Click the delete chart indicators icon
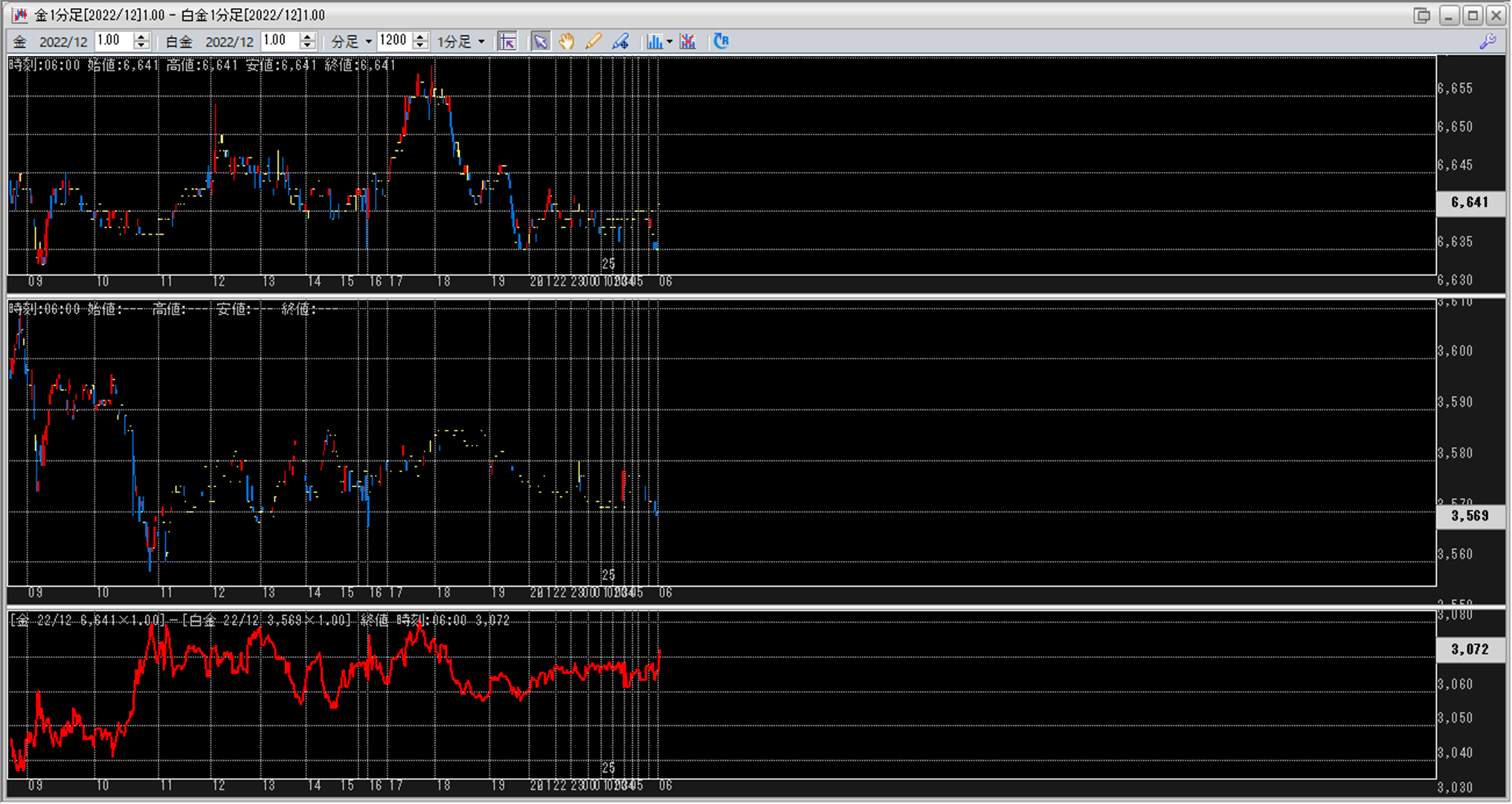This screenshot has width=1512, height=804. (688, 42)
